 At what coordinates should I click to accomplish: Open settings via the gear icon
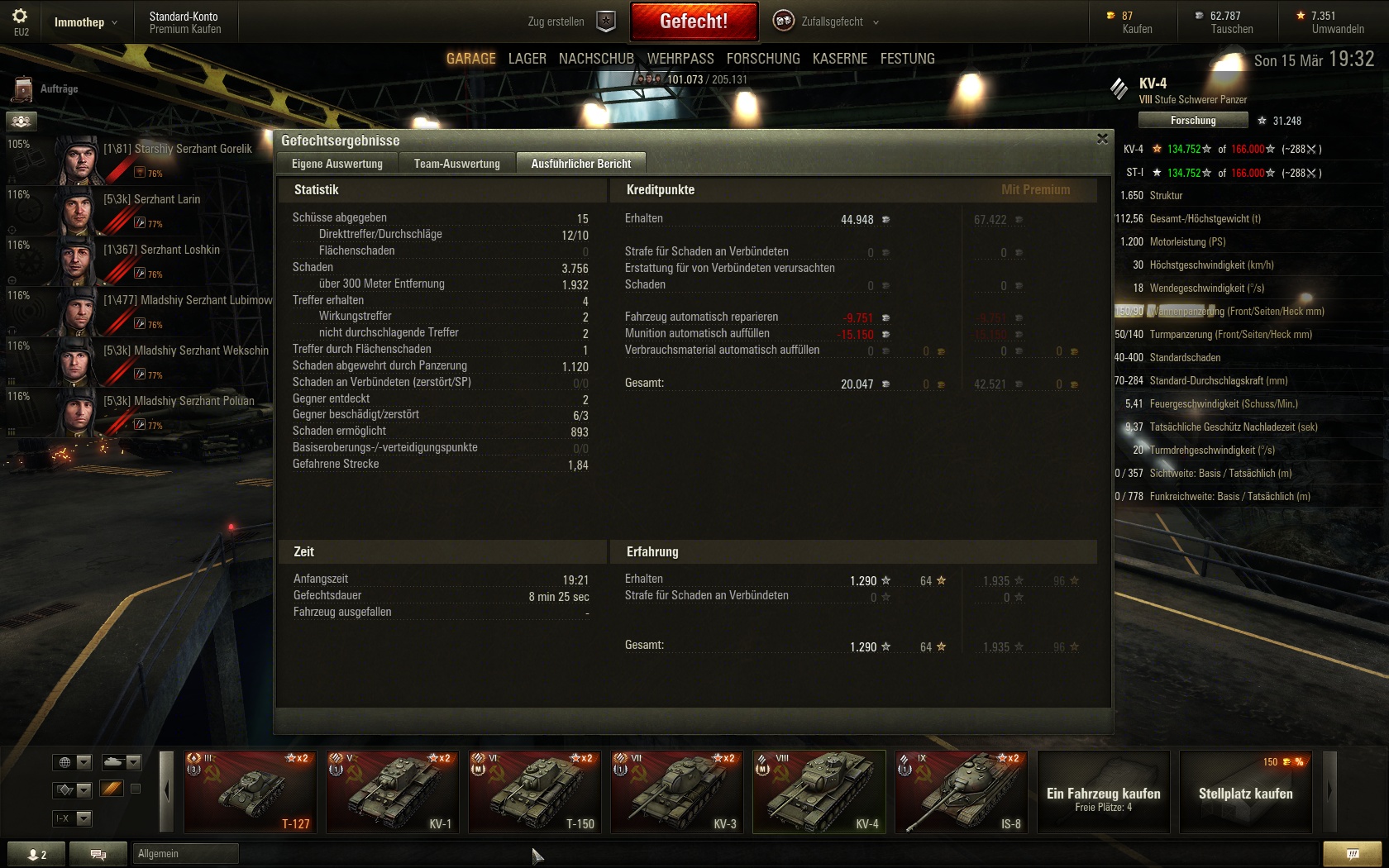[21, 17]
